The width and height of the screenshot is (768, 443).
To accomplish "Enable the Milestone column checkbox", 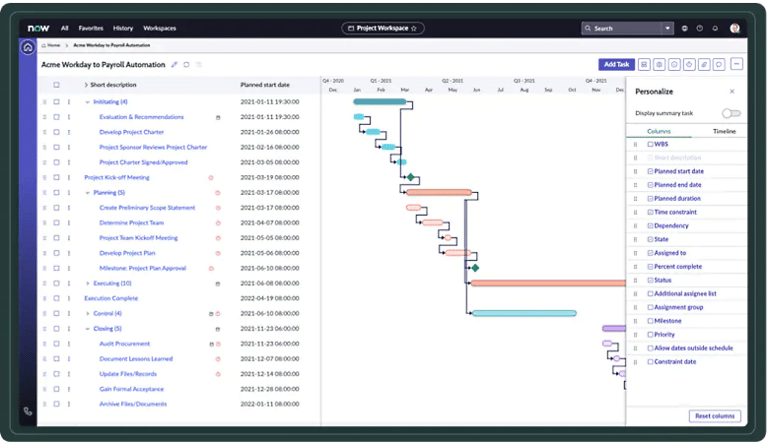I will tap(650, 321).
